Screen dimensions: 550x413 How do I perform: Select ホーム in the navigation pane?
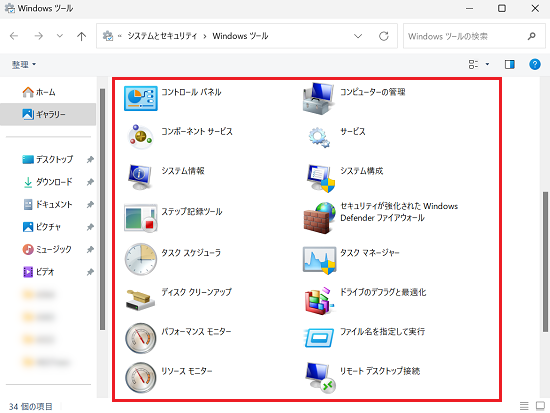pyautogui.click(x=48, y=92)
